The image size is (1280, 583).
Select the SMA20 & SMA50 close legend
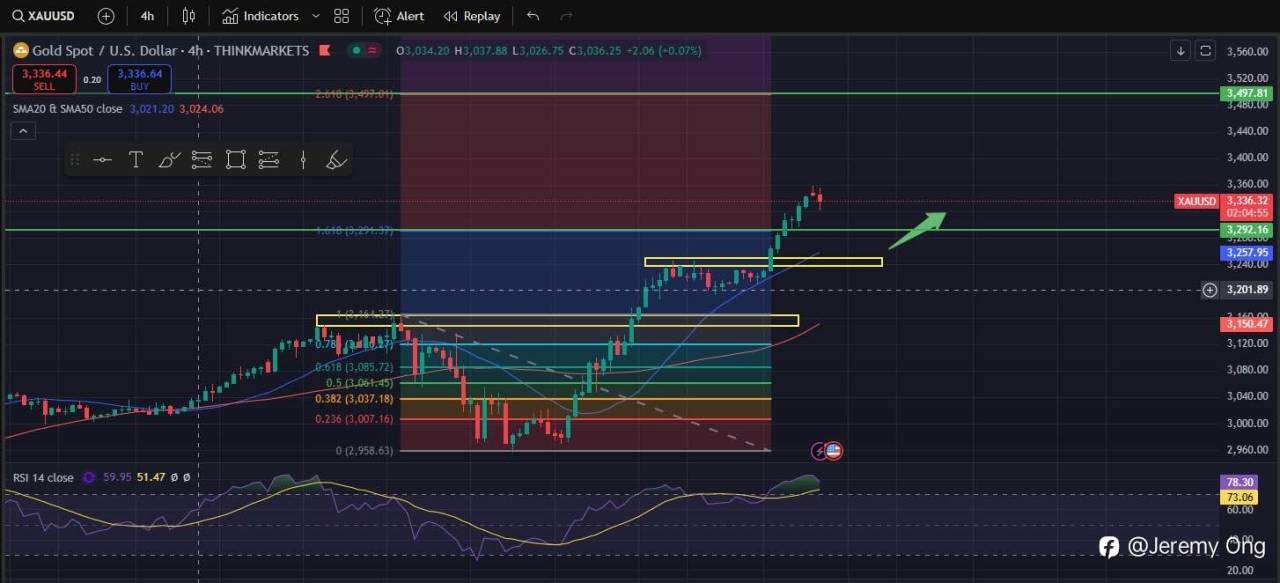[68, 109]
